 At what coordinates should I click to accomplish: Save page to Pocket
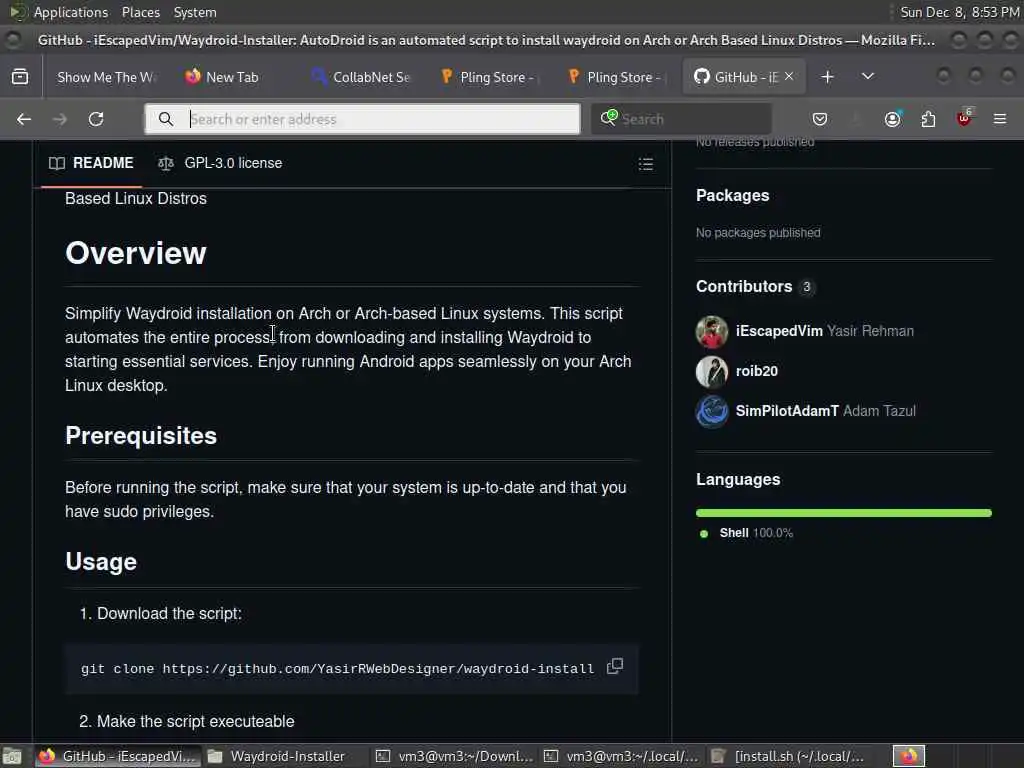tap(820, 119)
